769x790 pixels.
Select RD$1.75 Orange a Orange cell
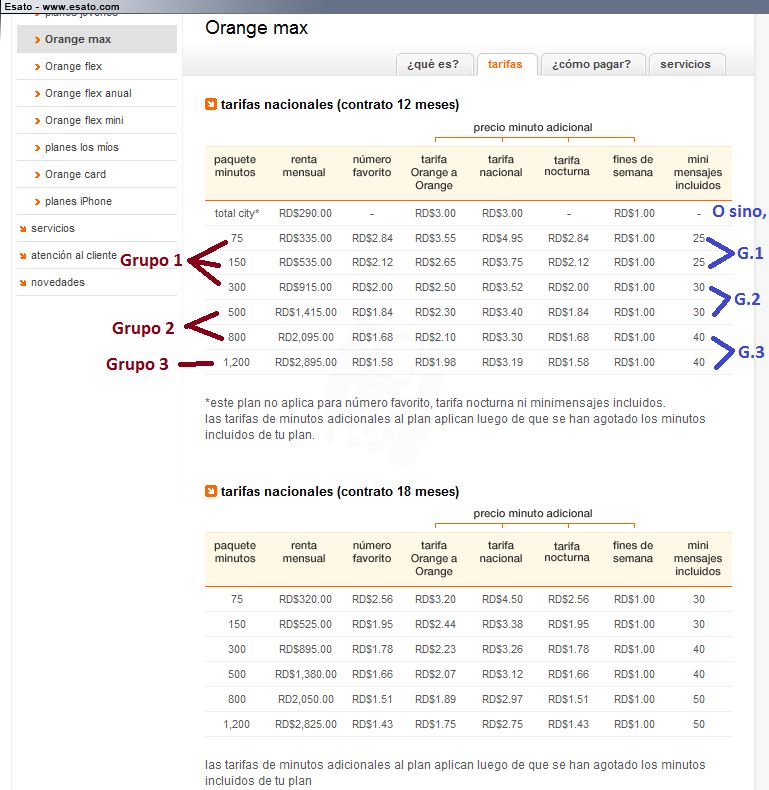tap(435, 724)
